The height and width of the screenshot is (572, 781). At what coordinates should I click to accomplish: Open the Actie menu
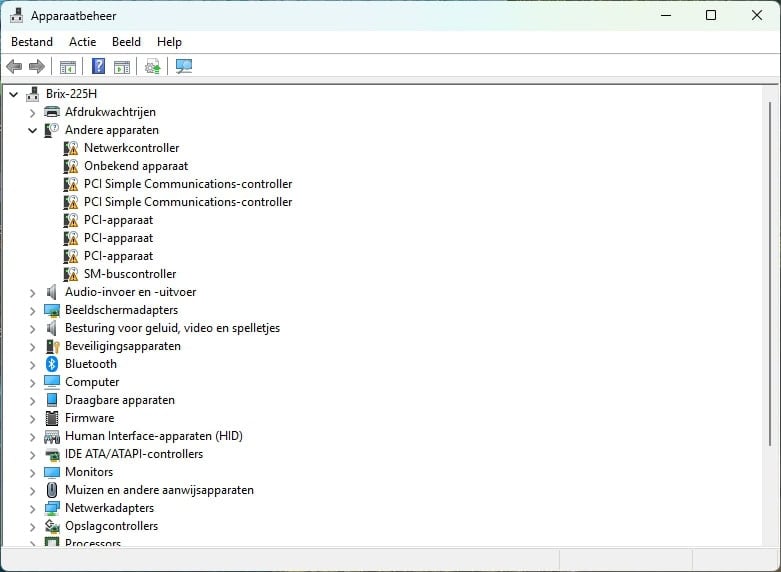(82, 42)
